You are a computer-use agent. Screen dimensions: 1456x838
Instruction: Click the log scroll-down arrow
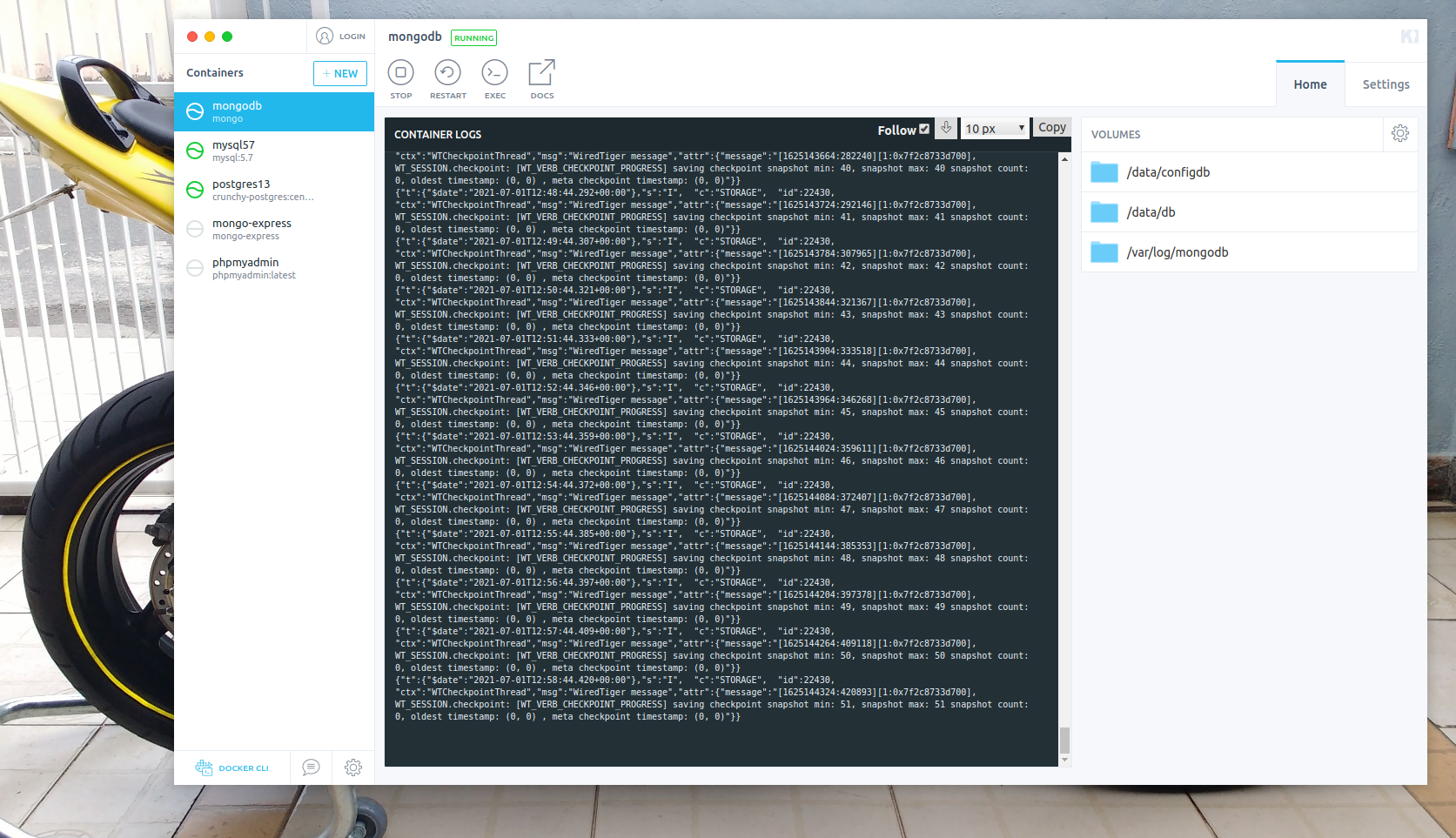1064,760
